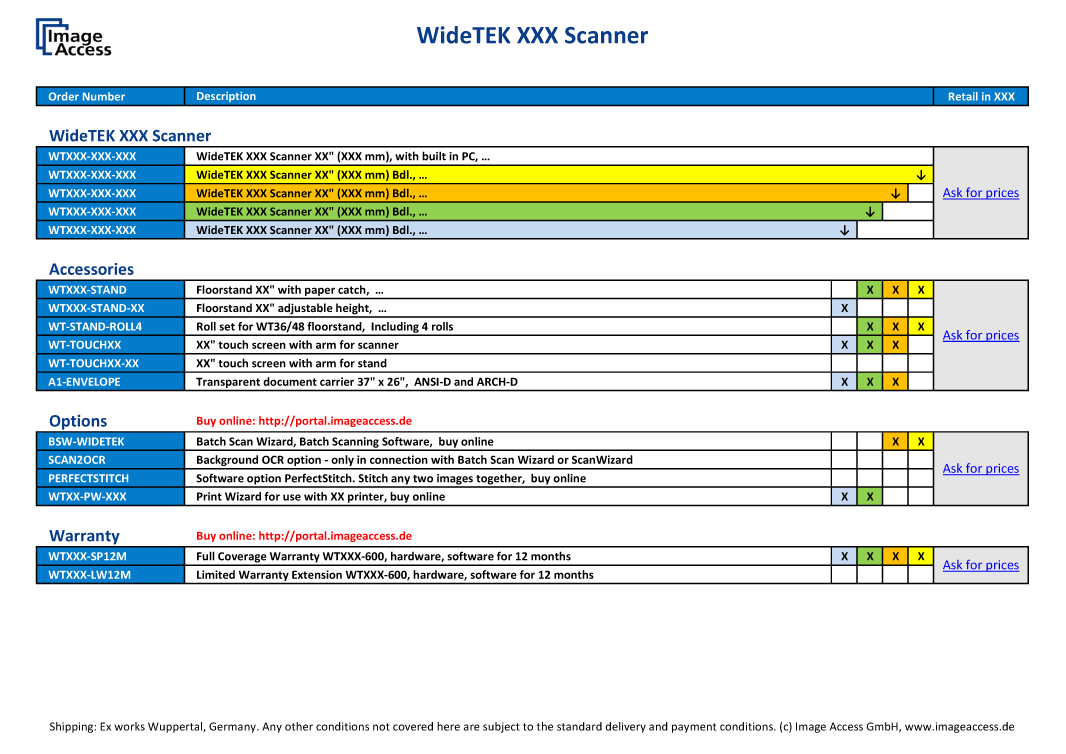Click the blue X cell in A1-ENVELOPE row
This screenshot has width=1066, height=754.
[844, 382]
